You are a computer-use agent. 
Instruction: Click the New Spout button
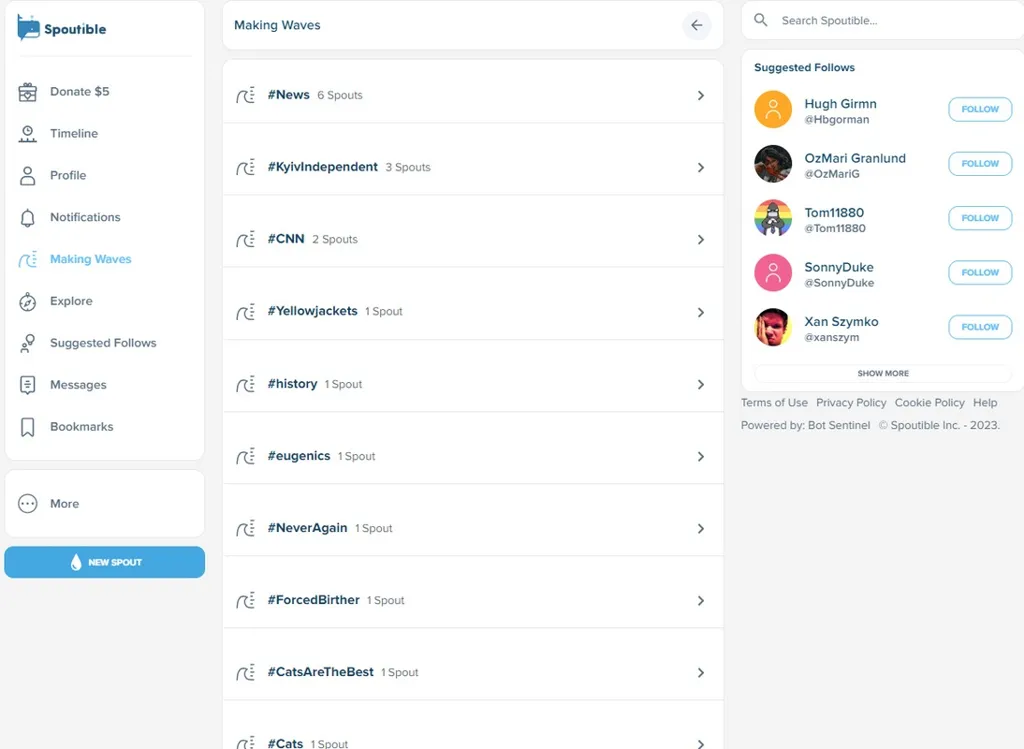tap(104, 562)
